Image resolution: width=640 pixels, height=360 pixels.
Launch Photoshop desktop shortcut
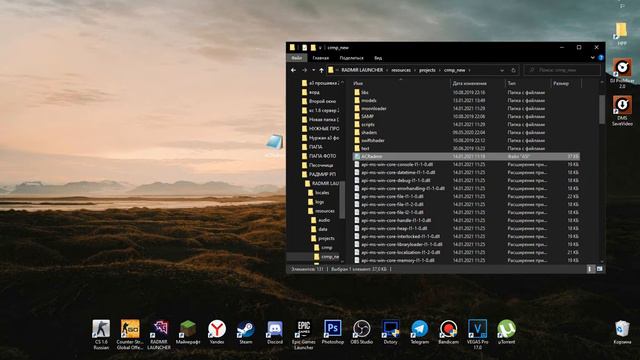tap(333, 332)
